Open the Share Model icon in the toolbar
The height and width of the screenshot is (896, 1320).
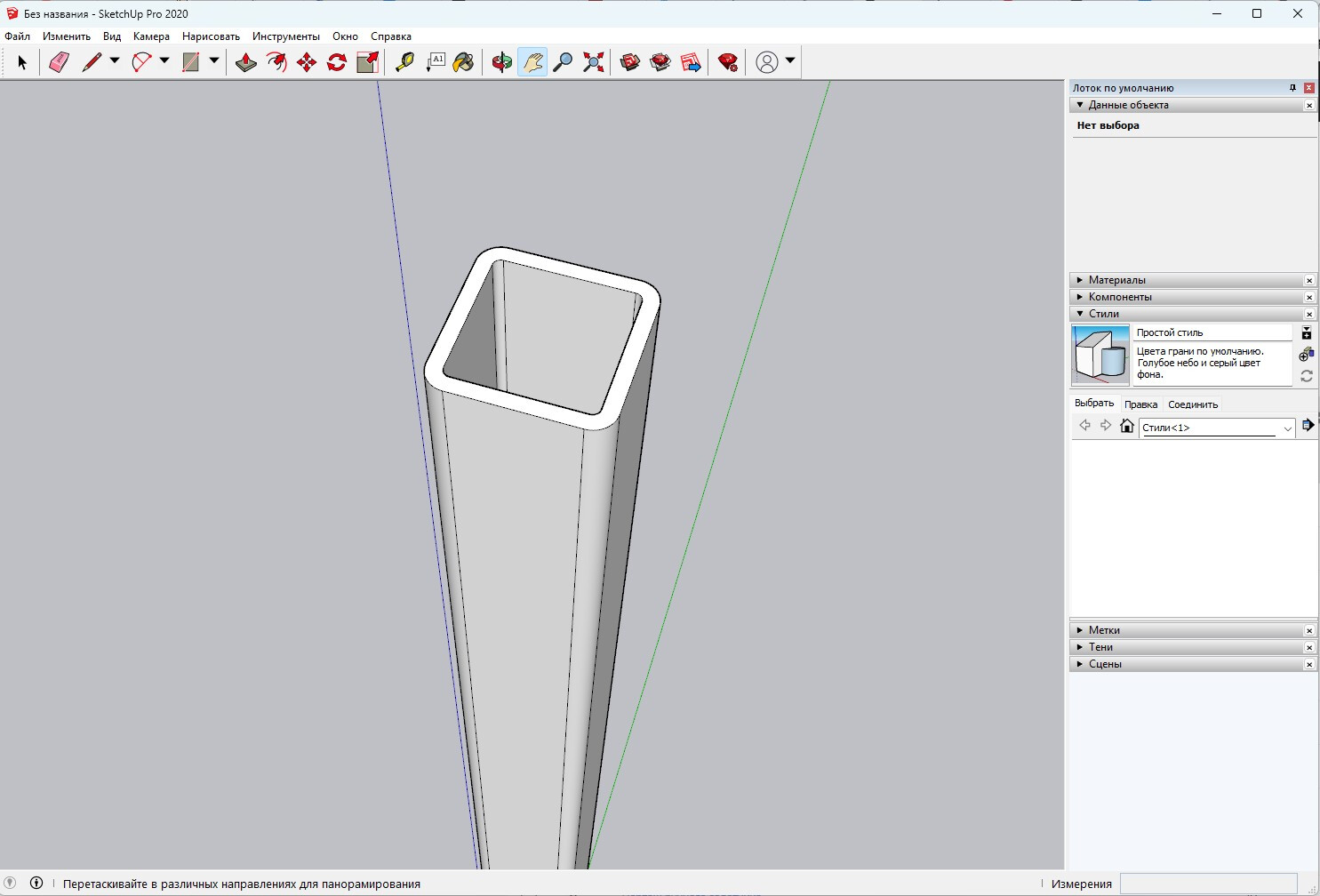click(x=660, y=62)
